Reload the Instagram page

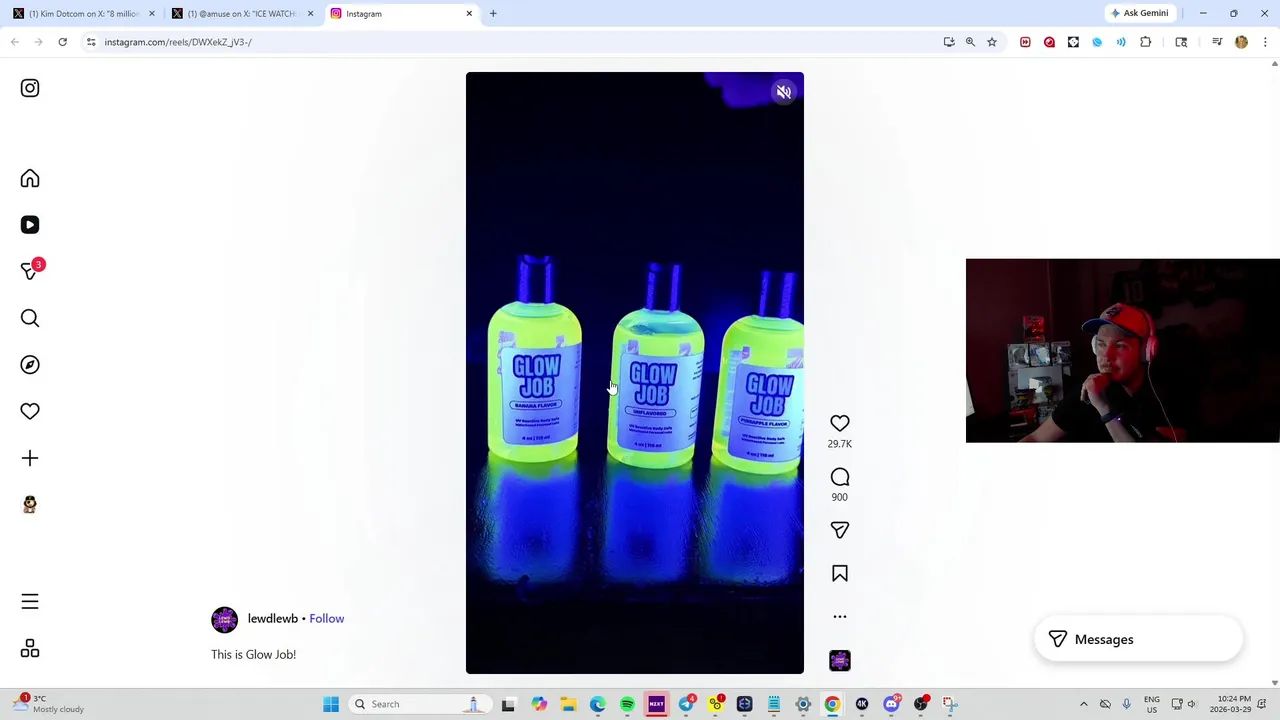pos(62,42)
